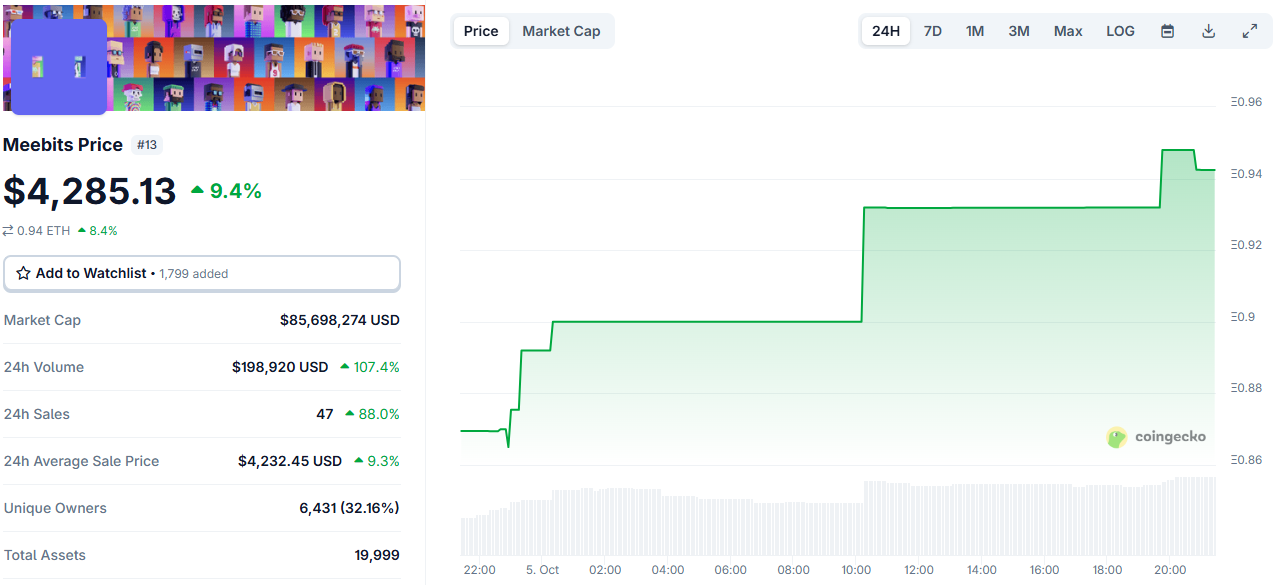Select the 1M time range
1284x585 pixels.
975,31
